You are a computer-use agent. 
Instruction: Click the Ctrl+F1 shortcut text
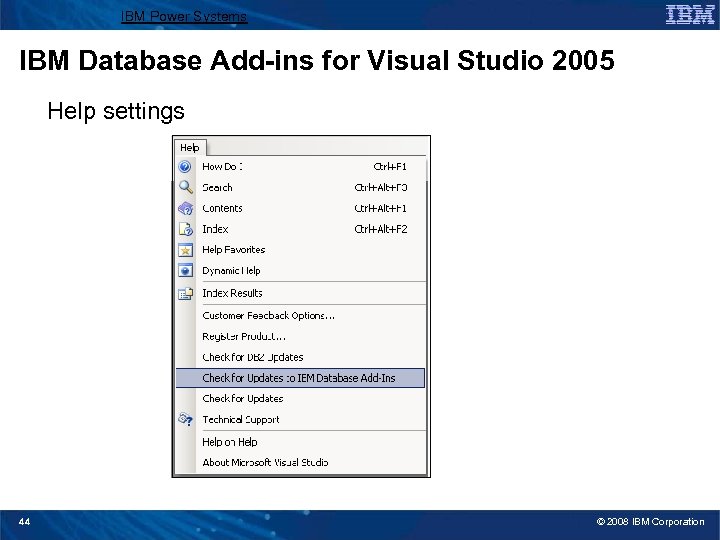[x=390, y=166]
